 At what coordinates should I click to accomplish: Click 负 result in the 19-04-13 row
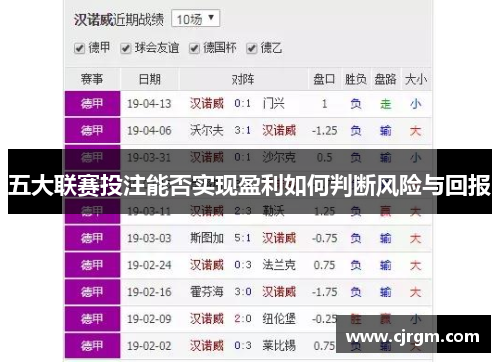point(356,104)
